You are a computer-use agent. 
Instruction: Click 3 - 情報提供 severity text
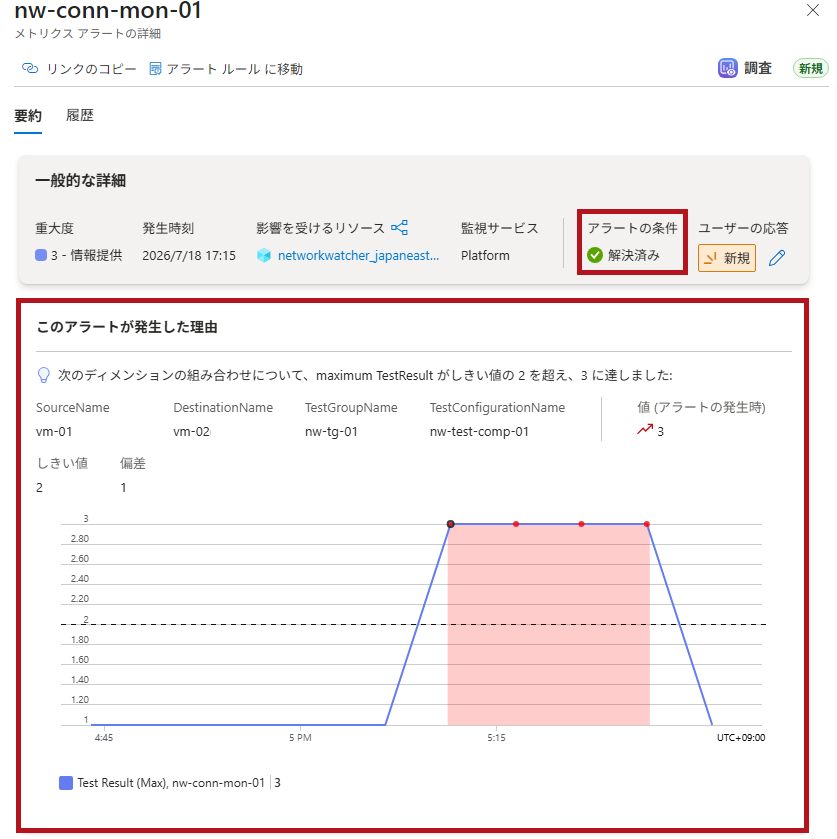pos(87,256)
